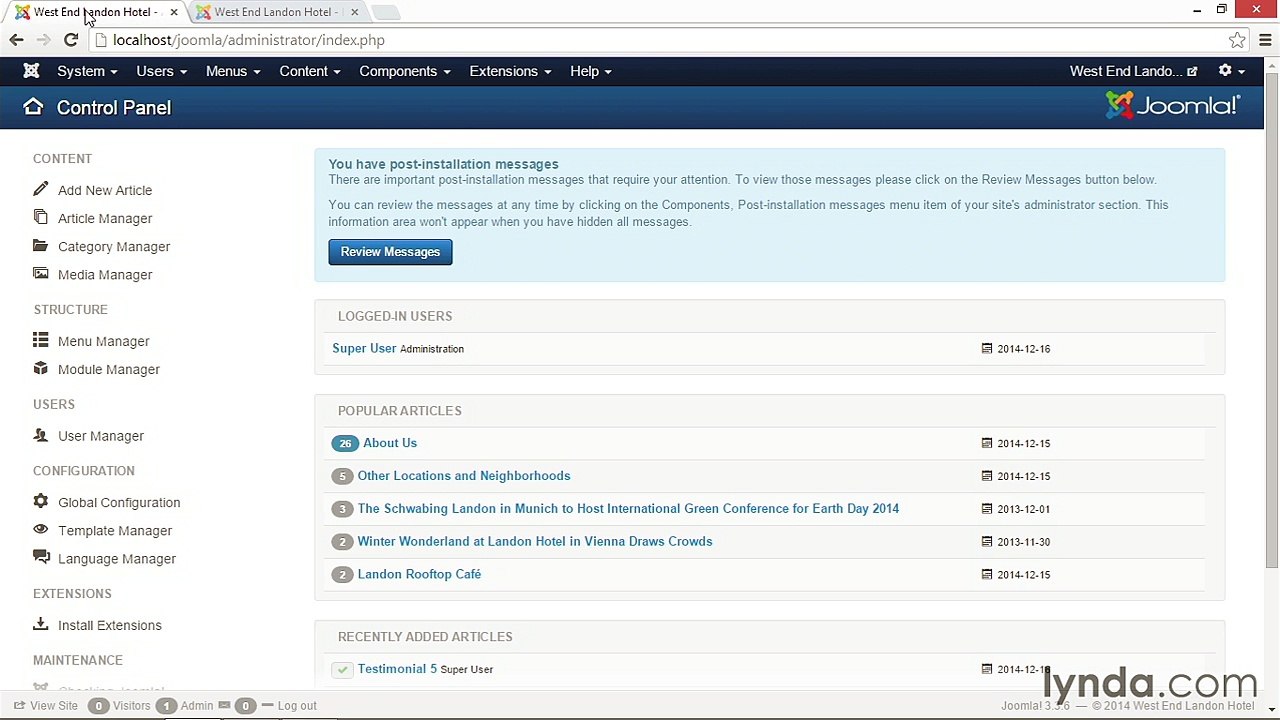
Task: Toggle published checkmark for Testimonial 5
Action: click(x=342, y=669)
